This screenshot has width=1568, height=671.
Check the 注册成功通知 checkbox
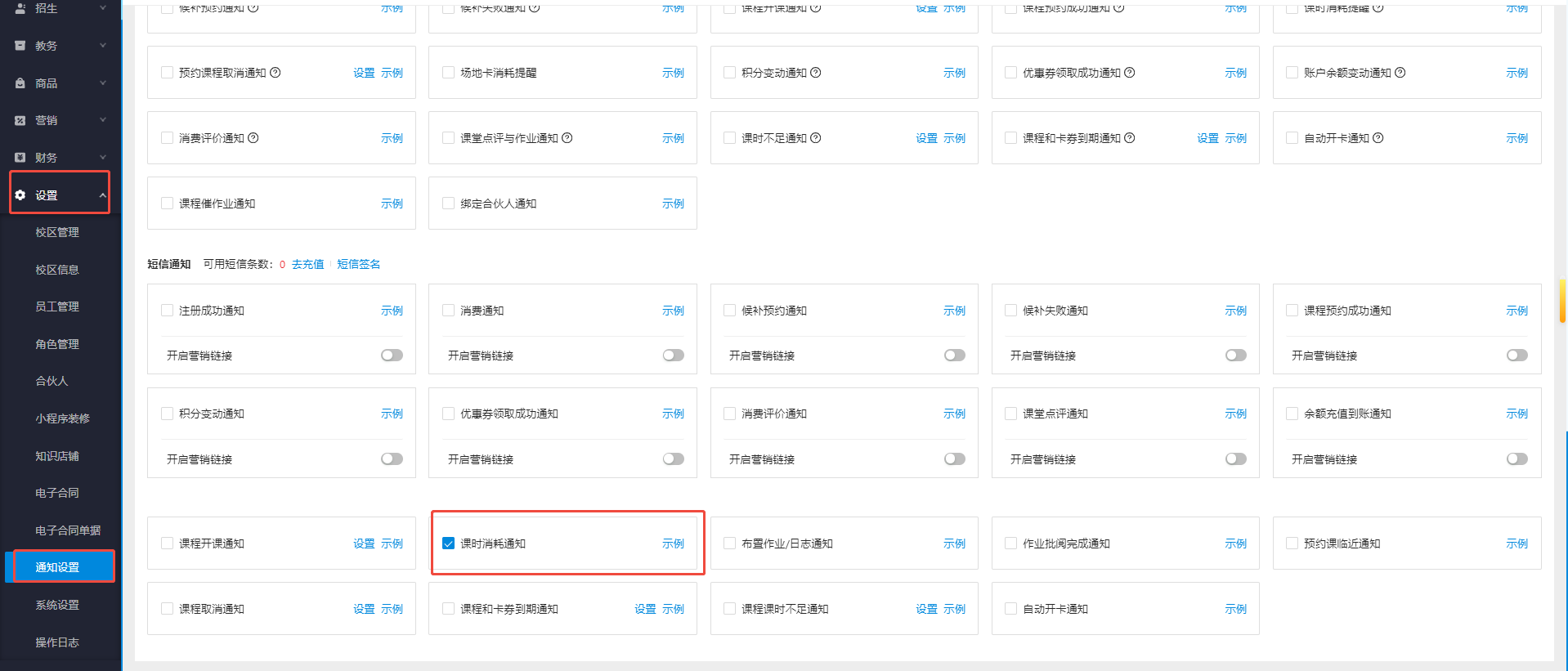tap(167, 311)
